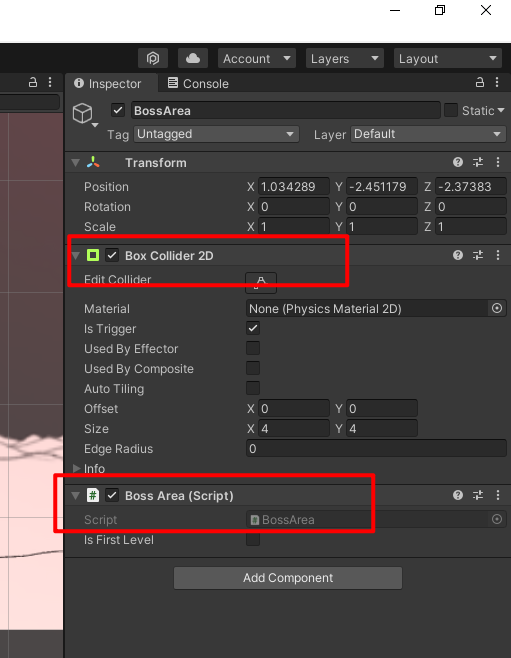
Task: Open Transform component help icon
Action: (458, 162)
